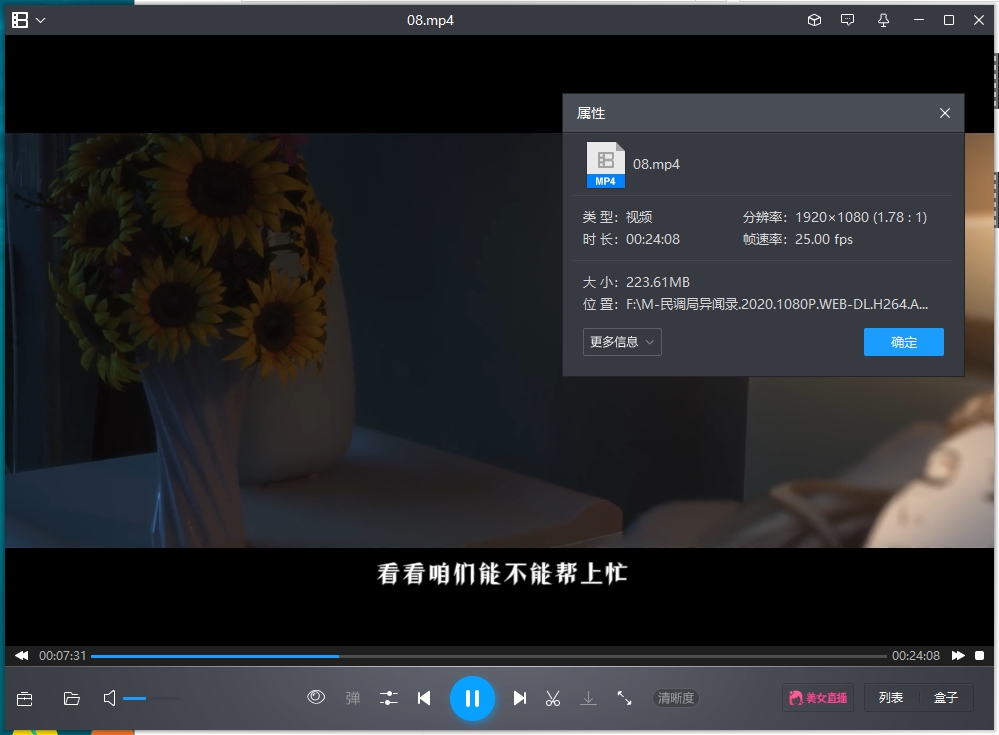Click the MP4 file type icon
Screen dimensions: 999x735
pos(605,164)
